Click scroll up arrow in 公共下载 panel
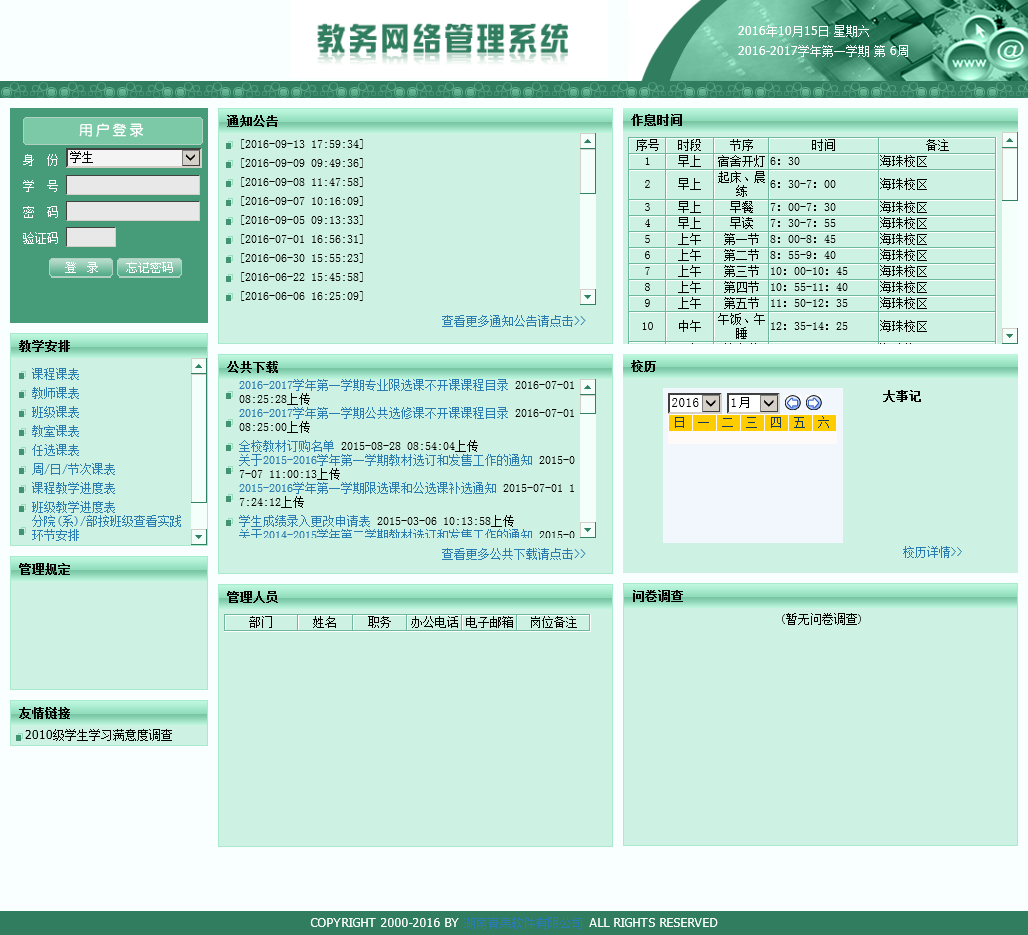1028x935 pixels. point(588,387)
